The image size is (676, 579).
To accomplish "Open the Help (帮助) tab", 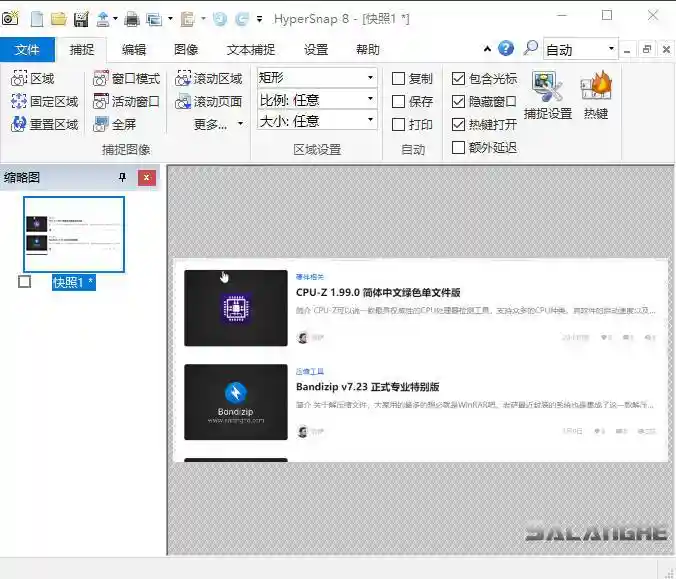I will (368, 50).
